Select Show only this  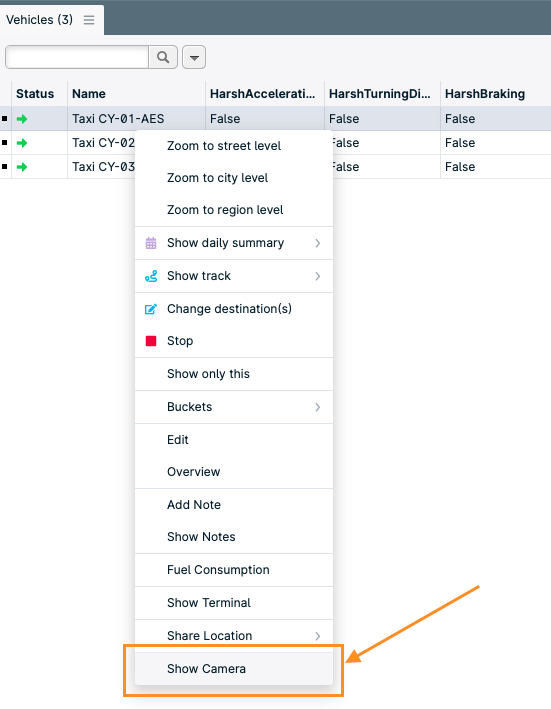pos(234,374)
